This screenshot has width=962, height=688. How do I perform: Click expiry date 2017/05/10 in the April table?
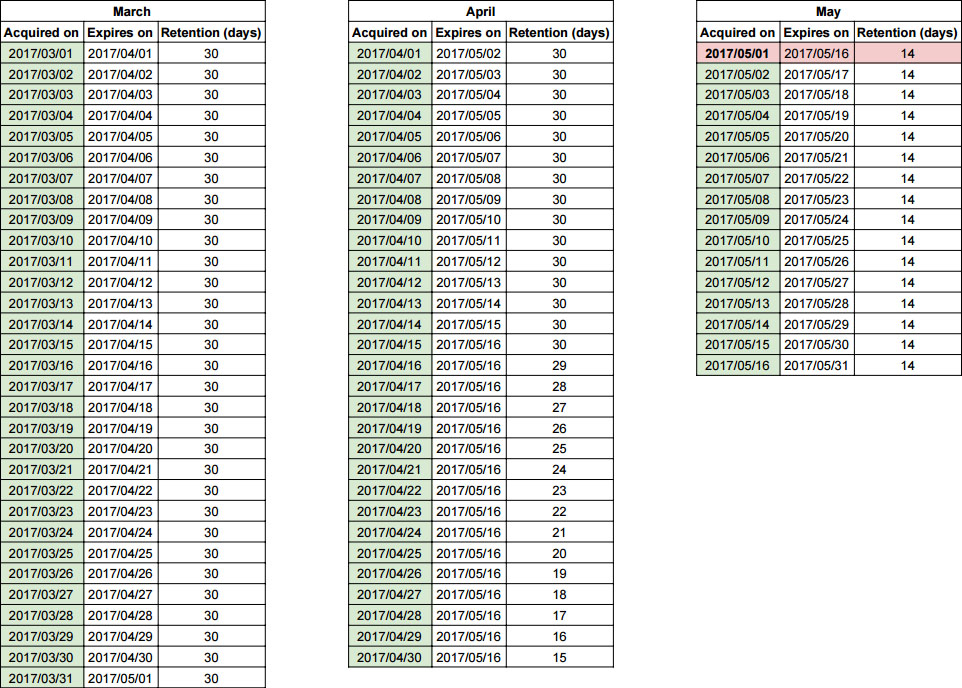(468, 220)
